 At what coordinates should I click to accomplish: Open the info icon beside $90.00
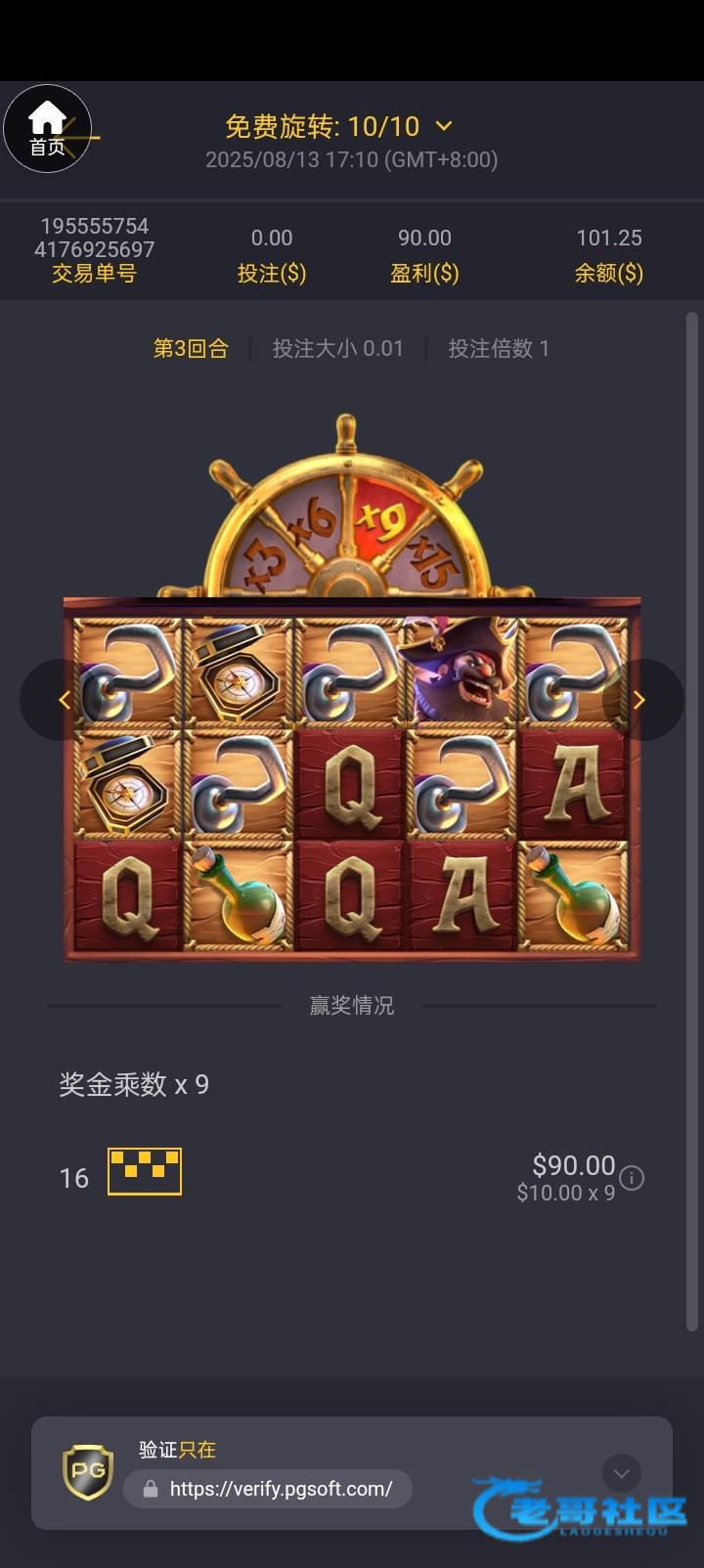click(x=632, y=1178)
